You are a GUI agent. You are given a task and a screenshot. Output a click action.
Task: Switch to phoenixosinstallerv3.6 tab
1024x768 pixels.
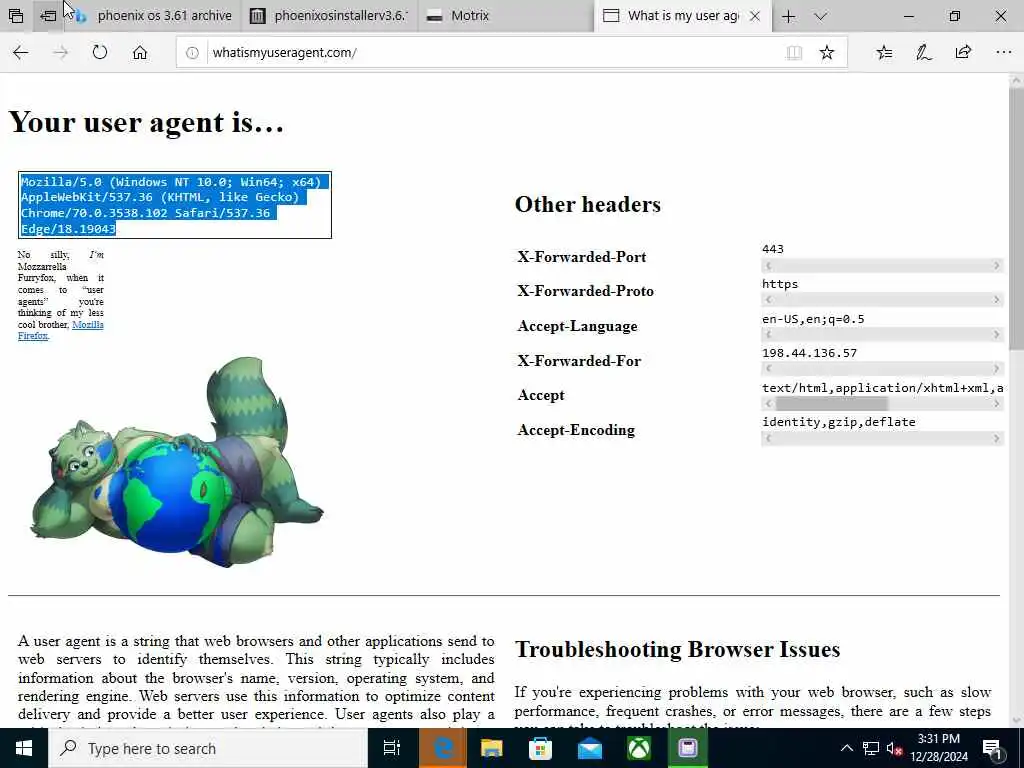click(328, 16)
